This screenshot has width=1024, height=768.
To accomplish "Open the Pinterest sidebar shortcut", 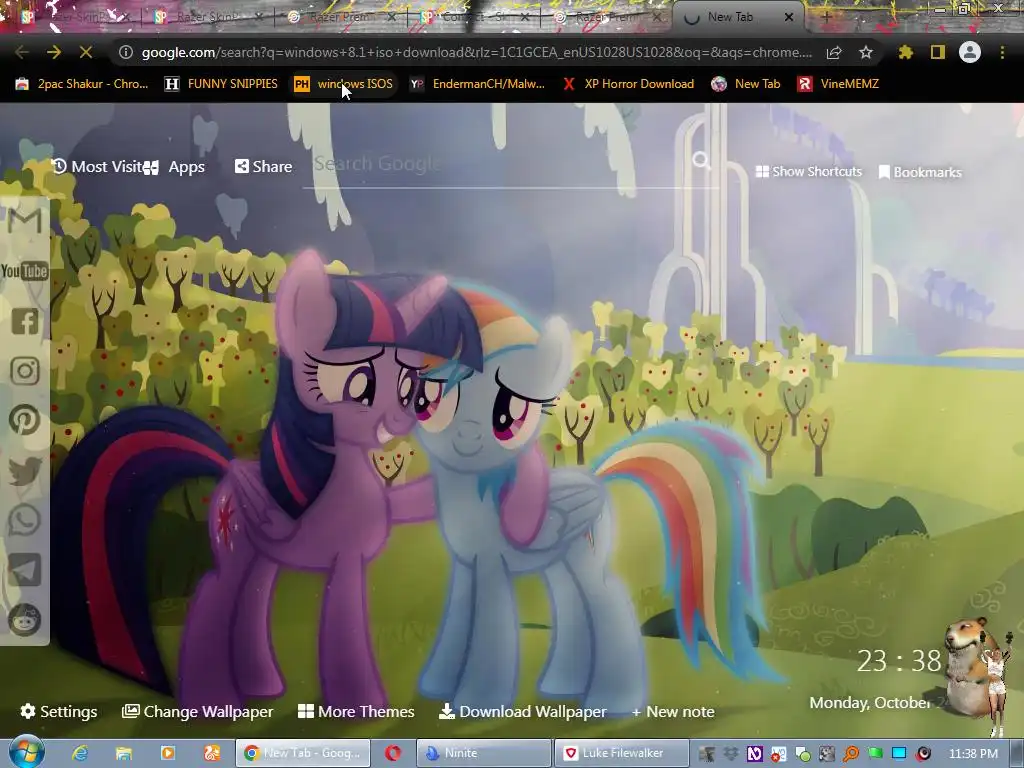I will pos(25,420).
